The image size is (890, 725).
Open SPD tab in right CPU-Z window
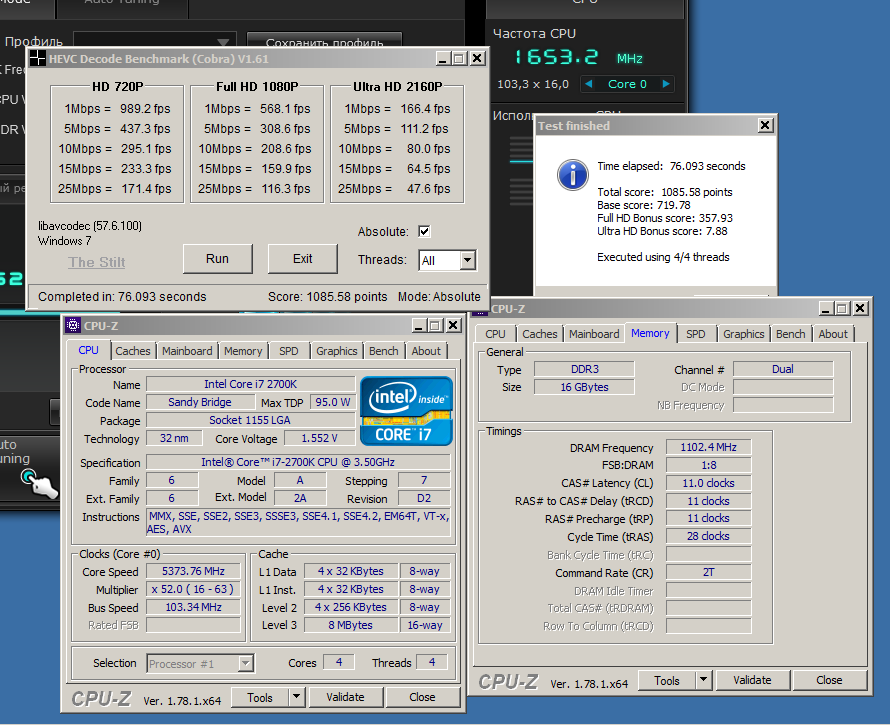coord(695,334)
